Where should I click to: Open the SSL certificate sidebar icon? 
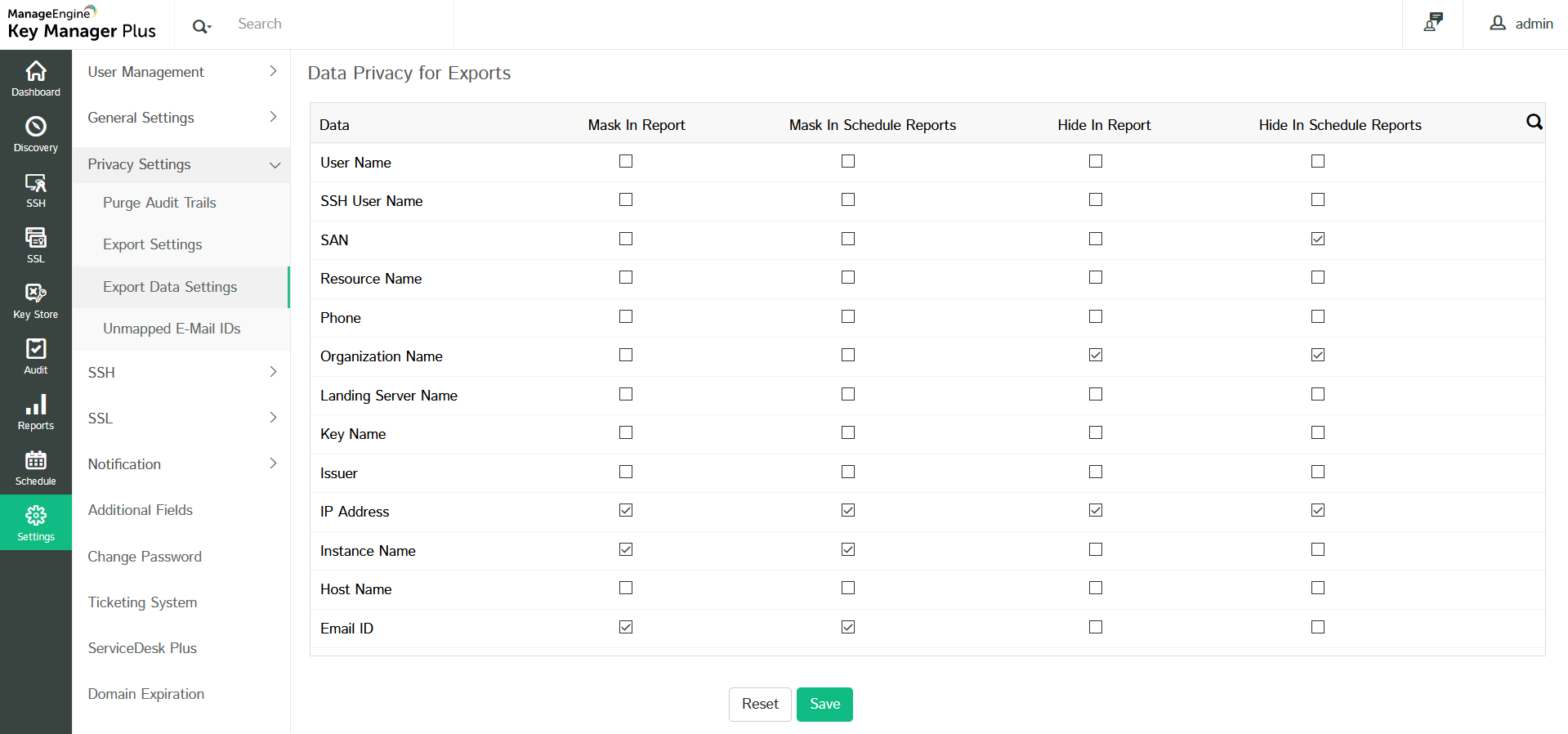tap(36, 239)
